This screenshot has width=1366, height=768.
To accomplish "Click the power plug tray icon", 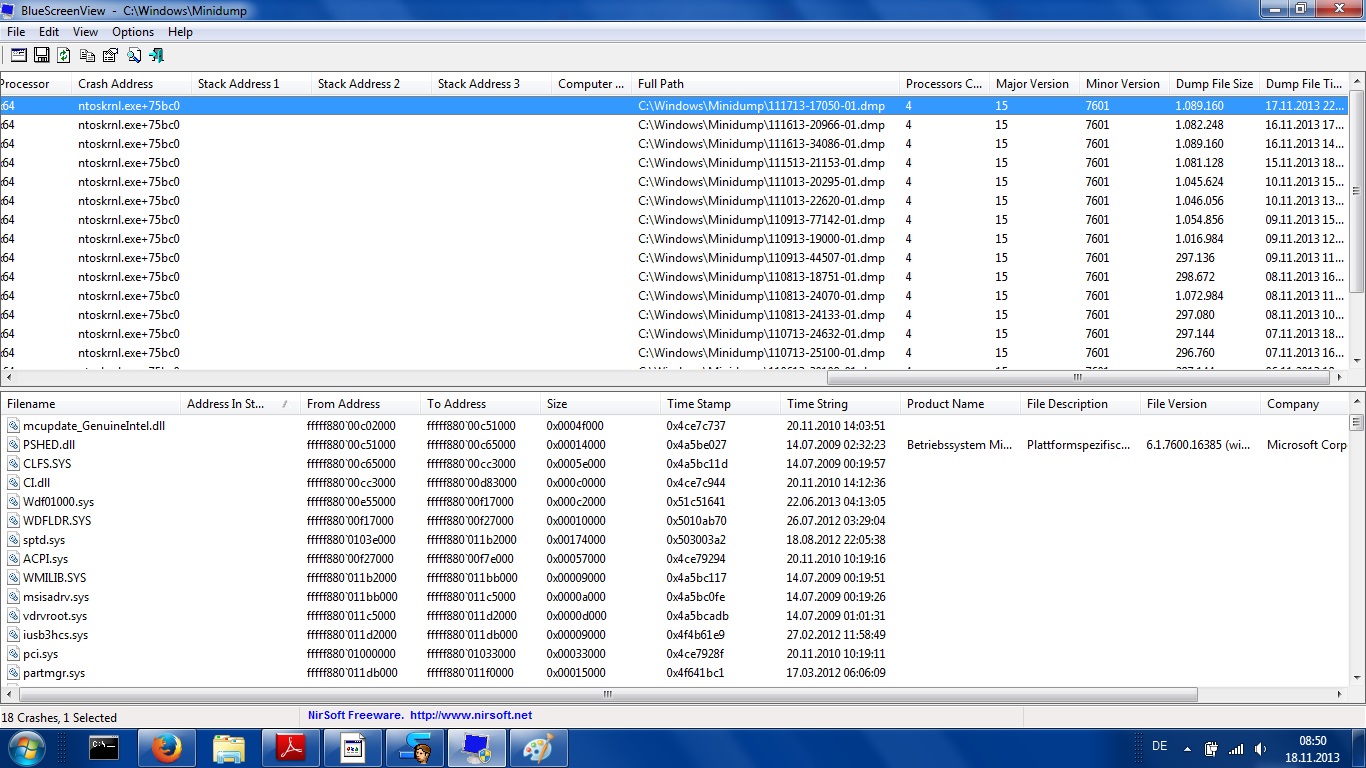I will click(1212, 748).
